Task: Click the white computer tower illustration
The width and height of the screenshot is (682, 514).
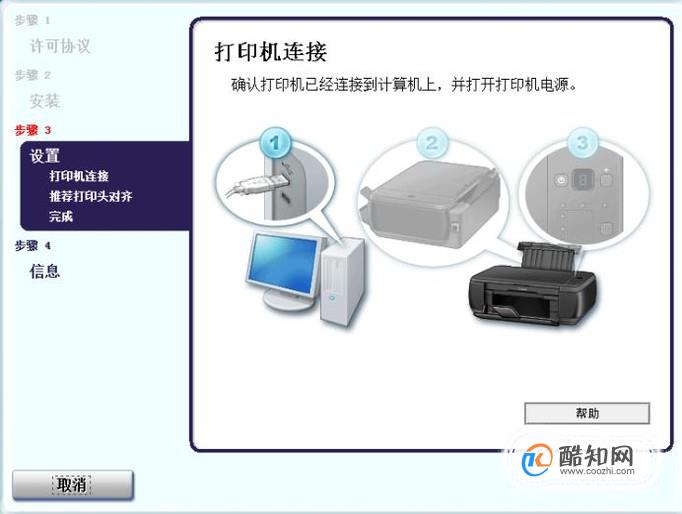Action: coord(342,283)
